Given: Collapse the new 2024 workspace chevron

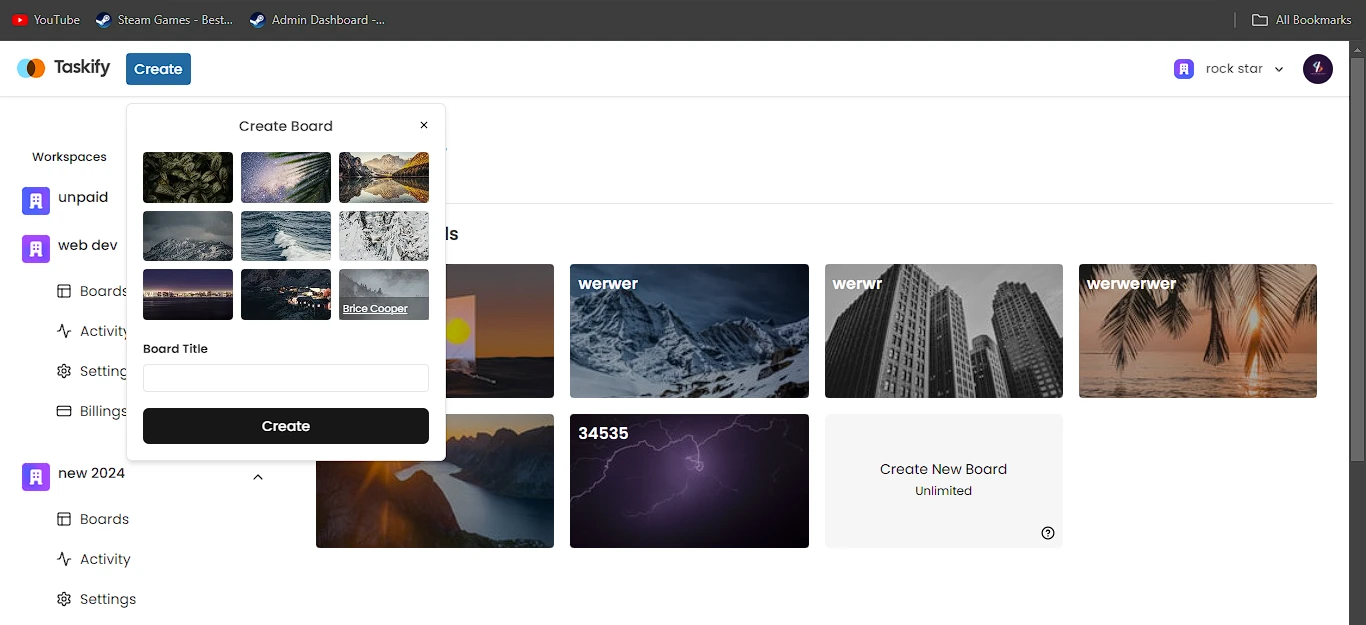Looking at the screenshot, I should coord(258,477).
